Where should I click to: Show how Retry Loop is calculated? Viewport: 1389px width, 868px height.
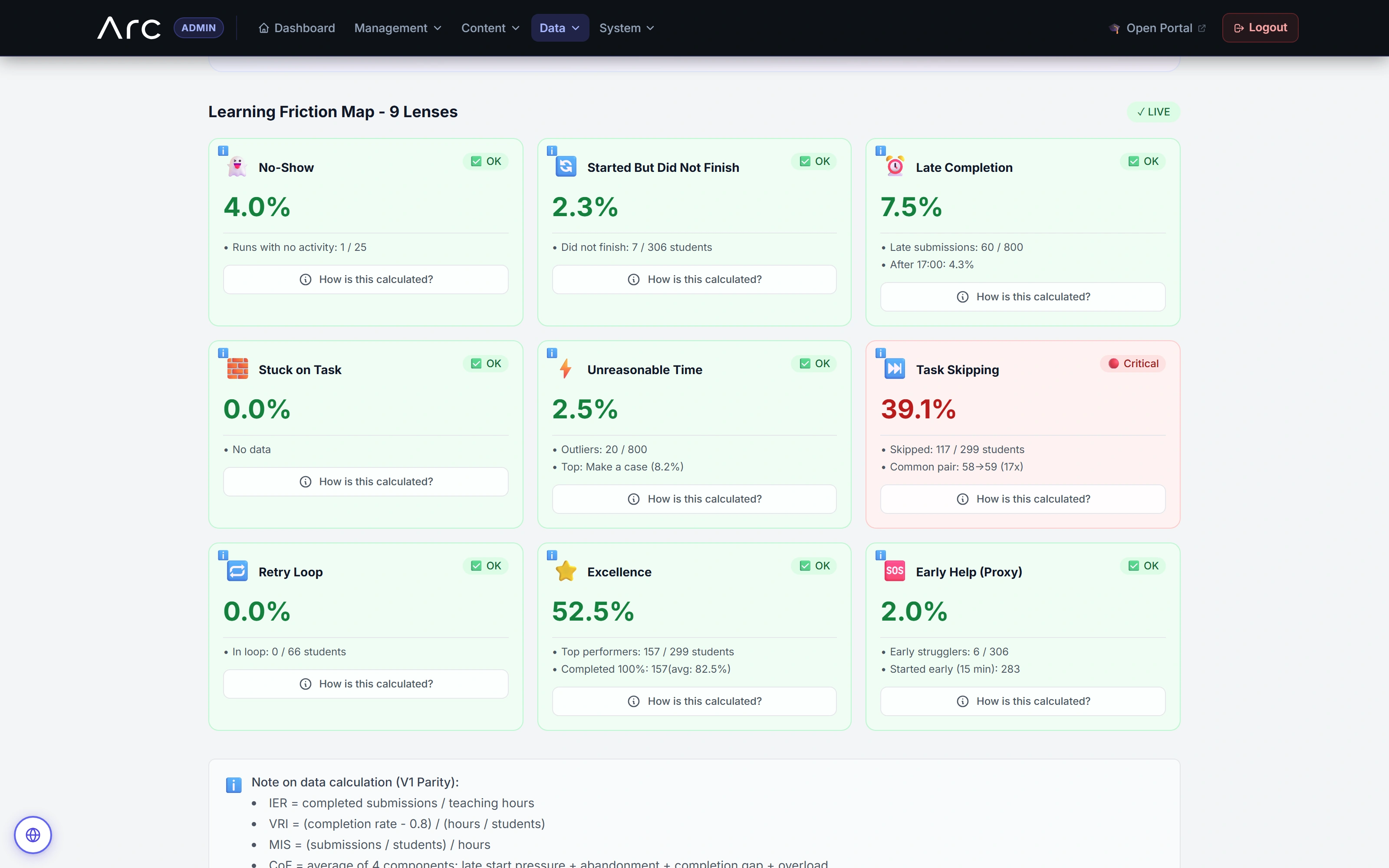click(x=365, y=684)
